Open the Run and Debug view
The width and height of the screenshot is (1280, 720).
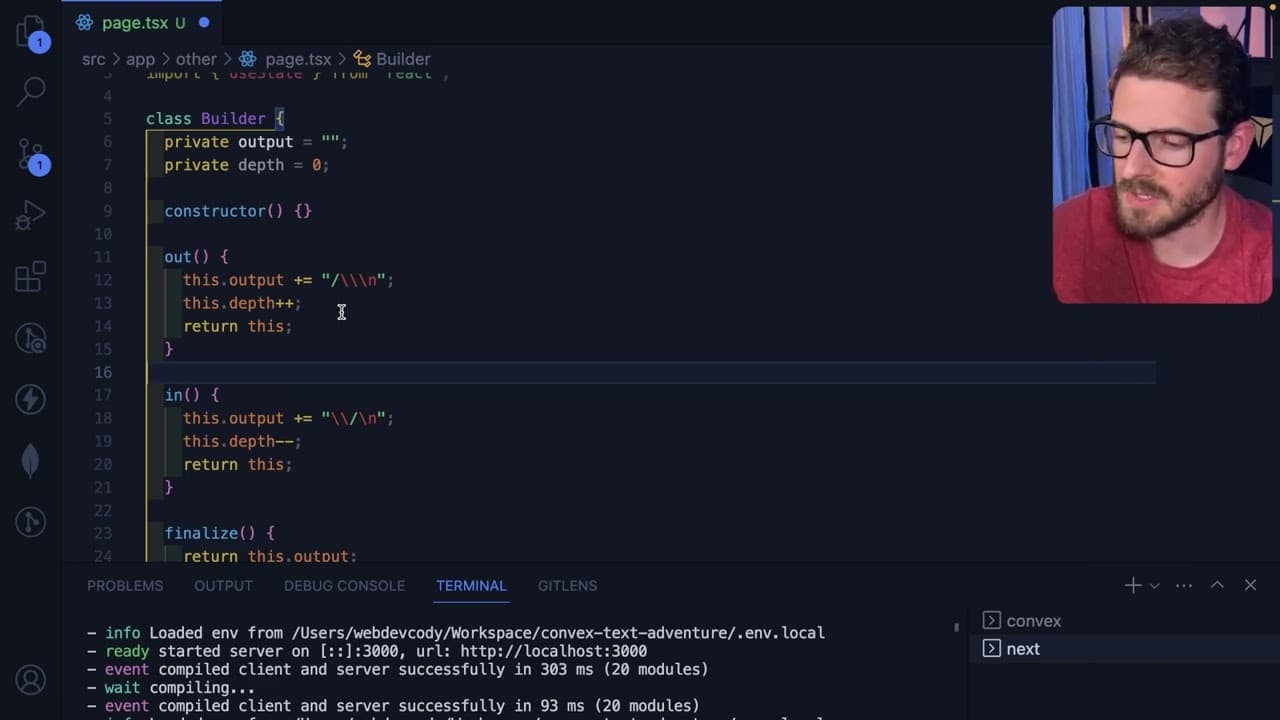pos(31,215)
